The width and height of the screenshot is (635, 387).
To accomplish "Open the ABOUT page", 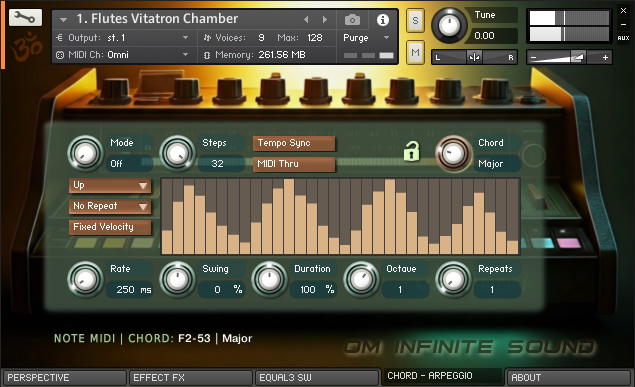I will 568,378.
